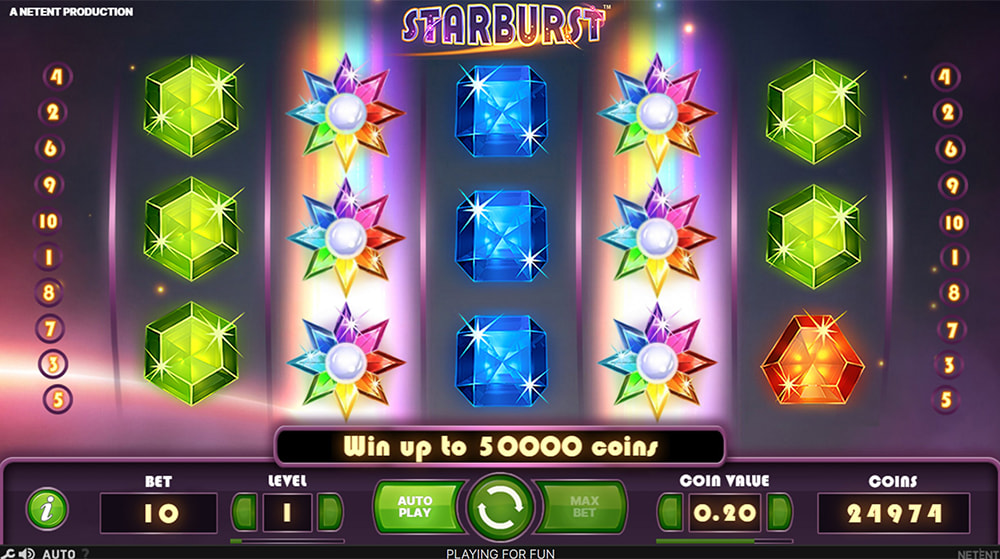Spin the reels with the circular arrows button

[x=501, y=509]
